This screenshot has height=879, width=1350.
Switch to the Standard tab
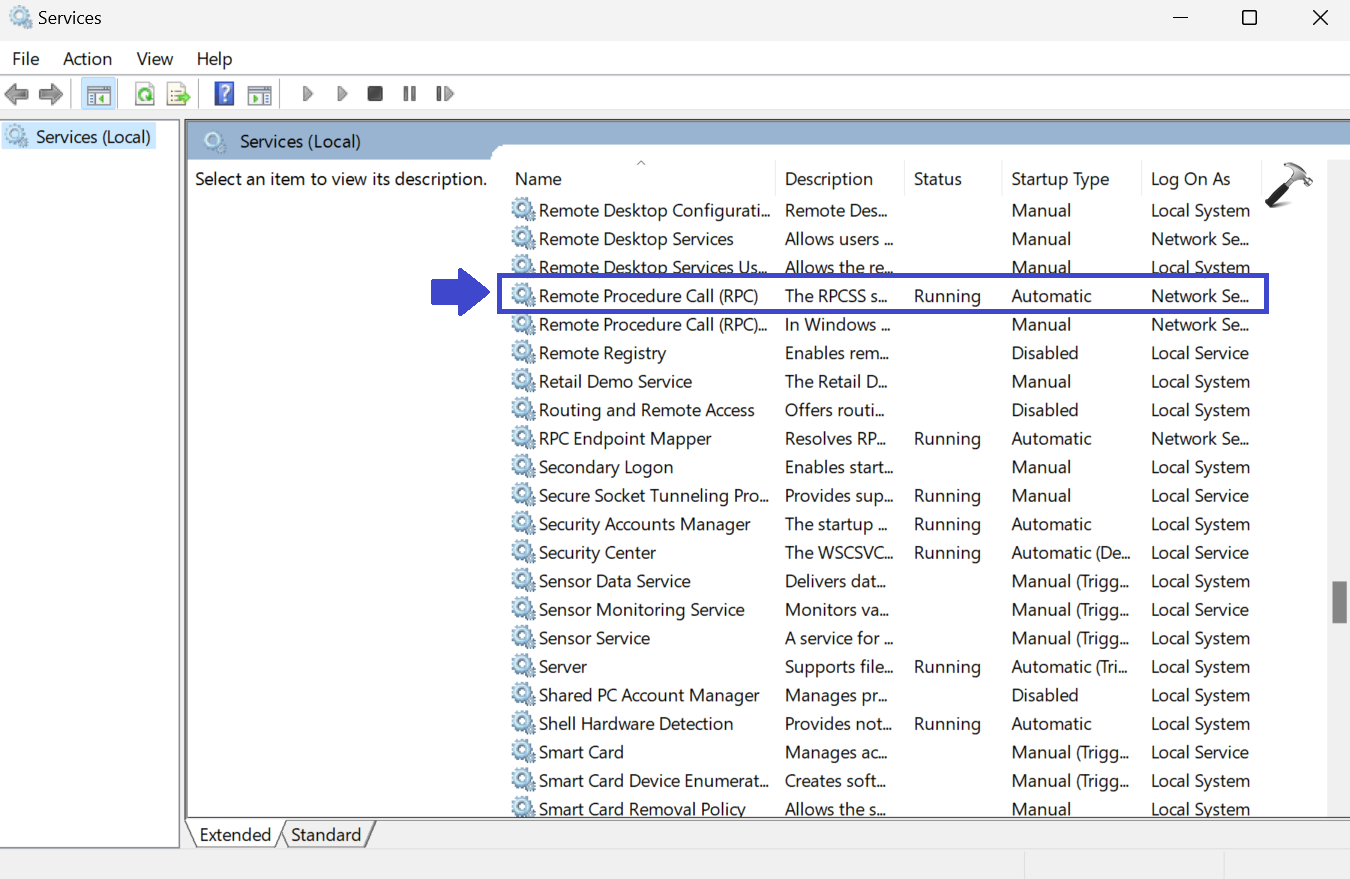click(x=326, y=835)
